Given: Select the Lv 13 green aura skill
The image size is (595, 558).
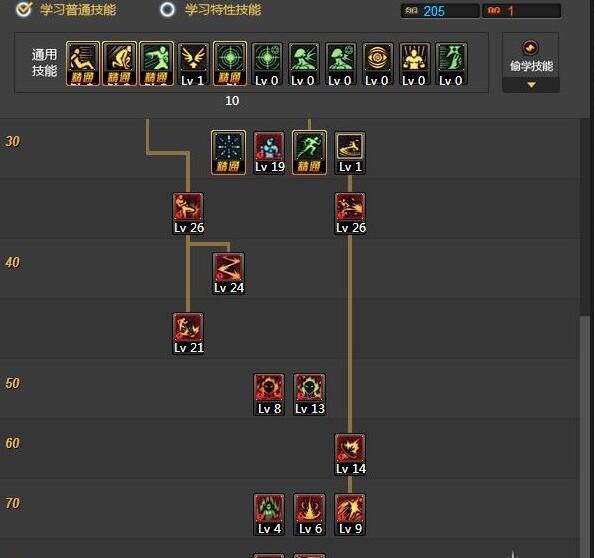Looking at the screenshot, I should 309,394.
